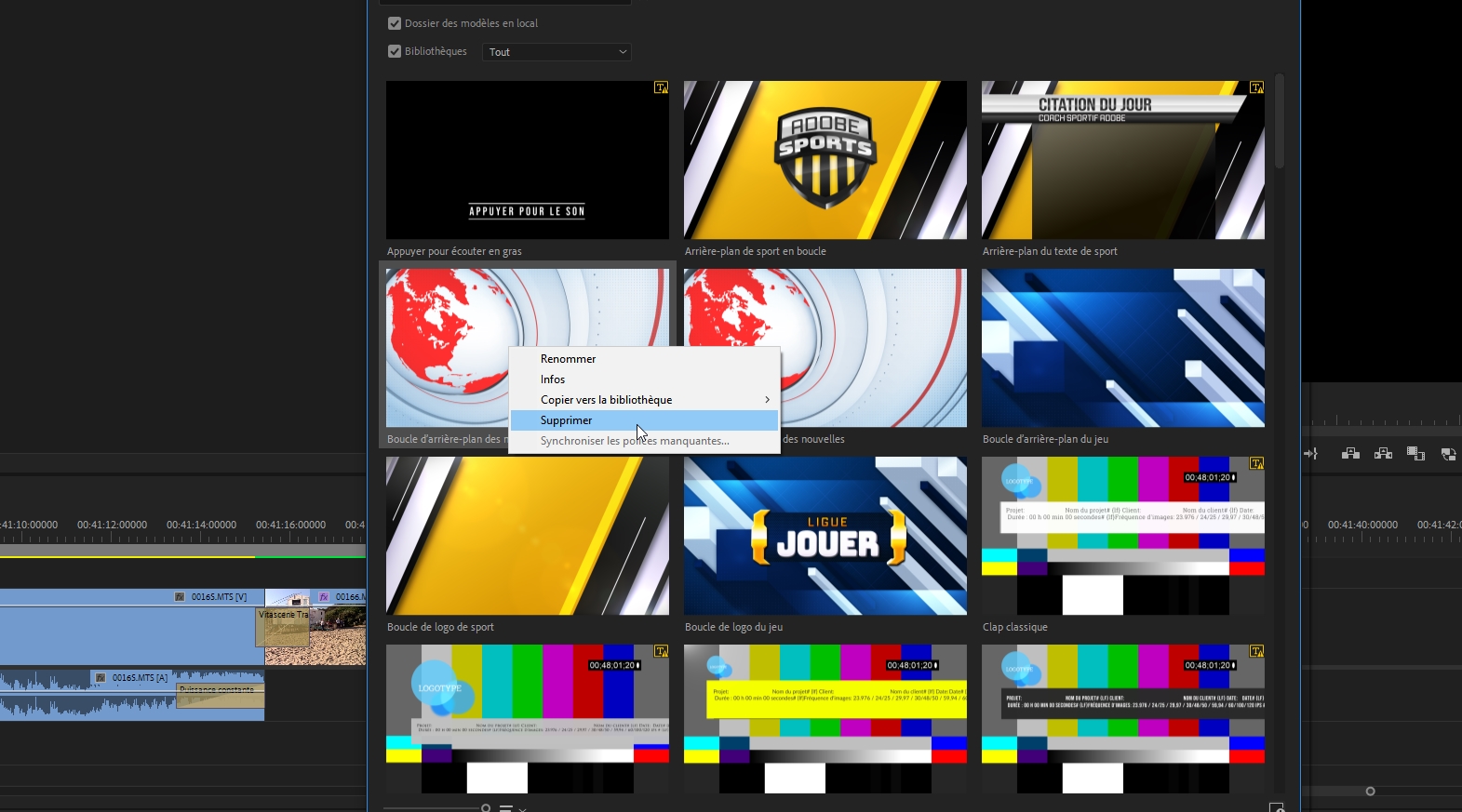Click 'Supprimer' in the context menu
1462x812 pixels.
click(x=644, y=420)
